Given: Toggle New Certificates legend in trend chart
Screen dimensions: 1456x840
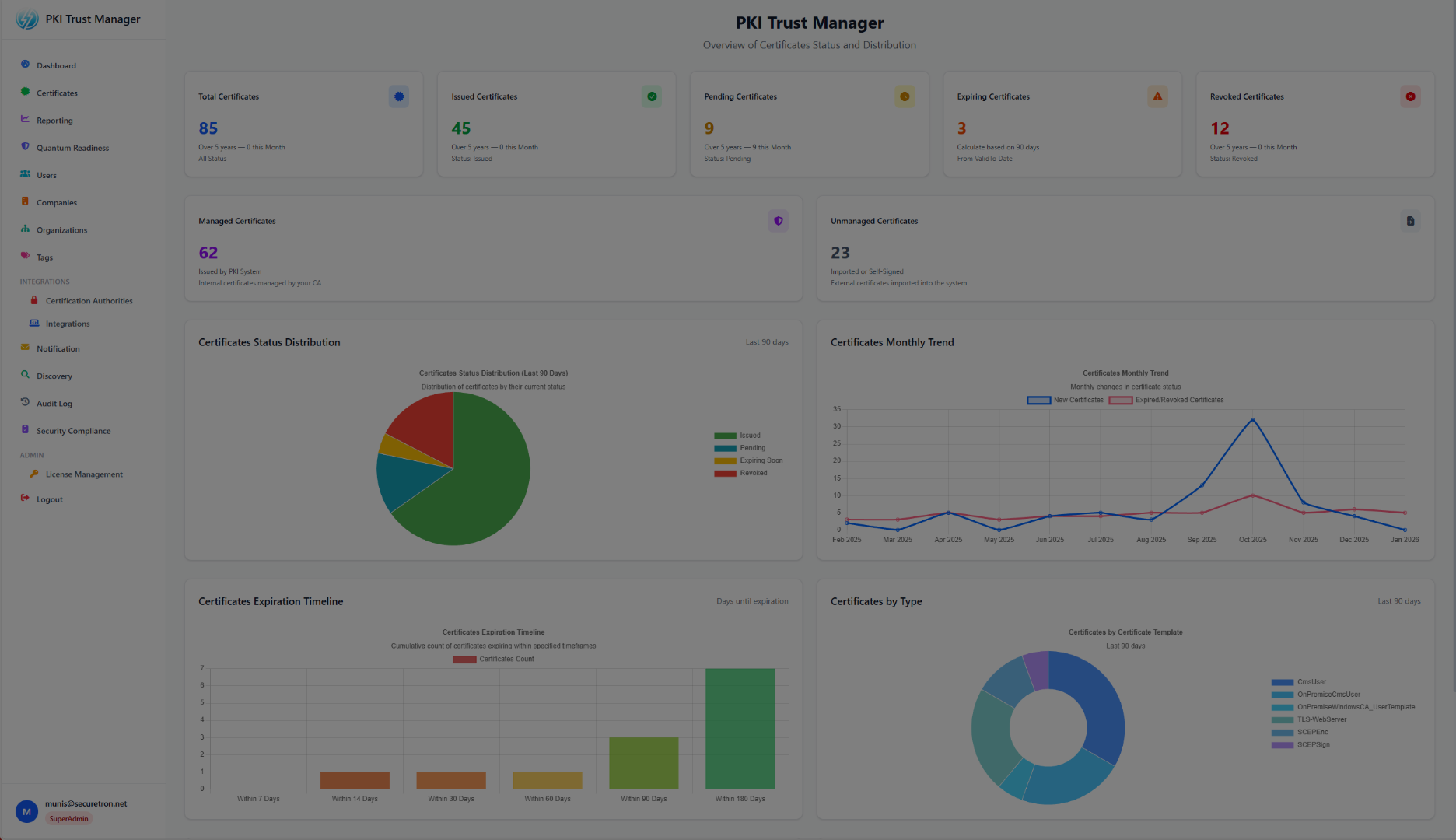Looking at the screenshot, I should [x=1066, y=400].
